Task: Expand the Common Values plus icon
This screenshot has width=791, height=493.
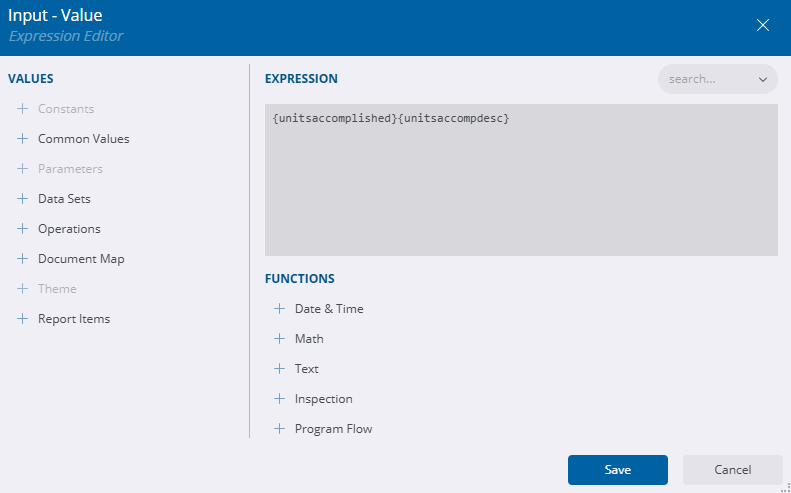Action: [22, 139]
